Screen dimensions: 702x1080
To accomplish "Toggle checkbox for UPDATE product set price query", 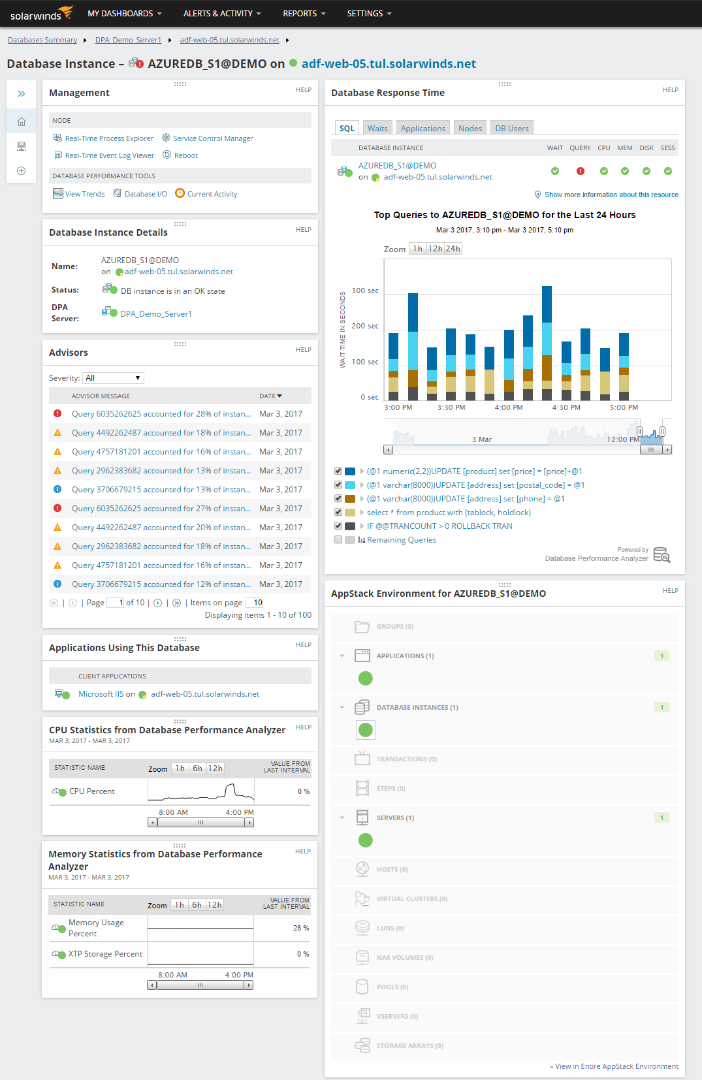I will [338, 472].
